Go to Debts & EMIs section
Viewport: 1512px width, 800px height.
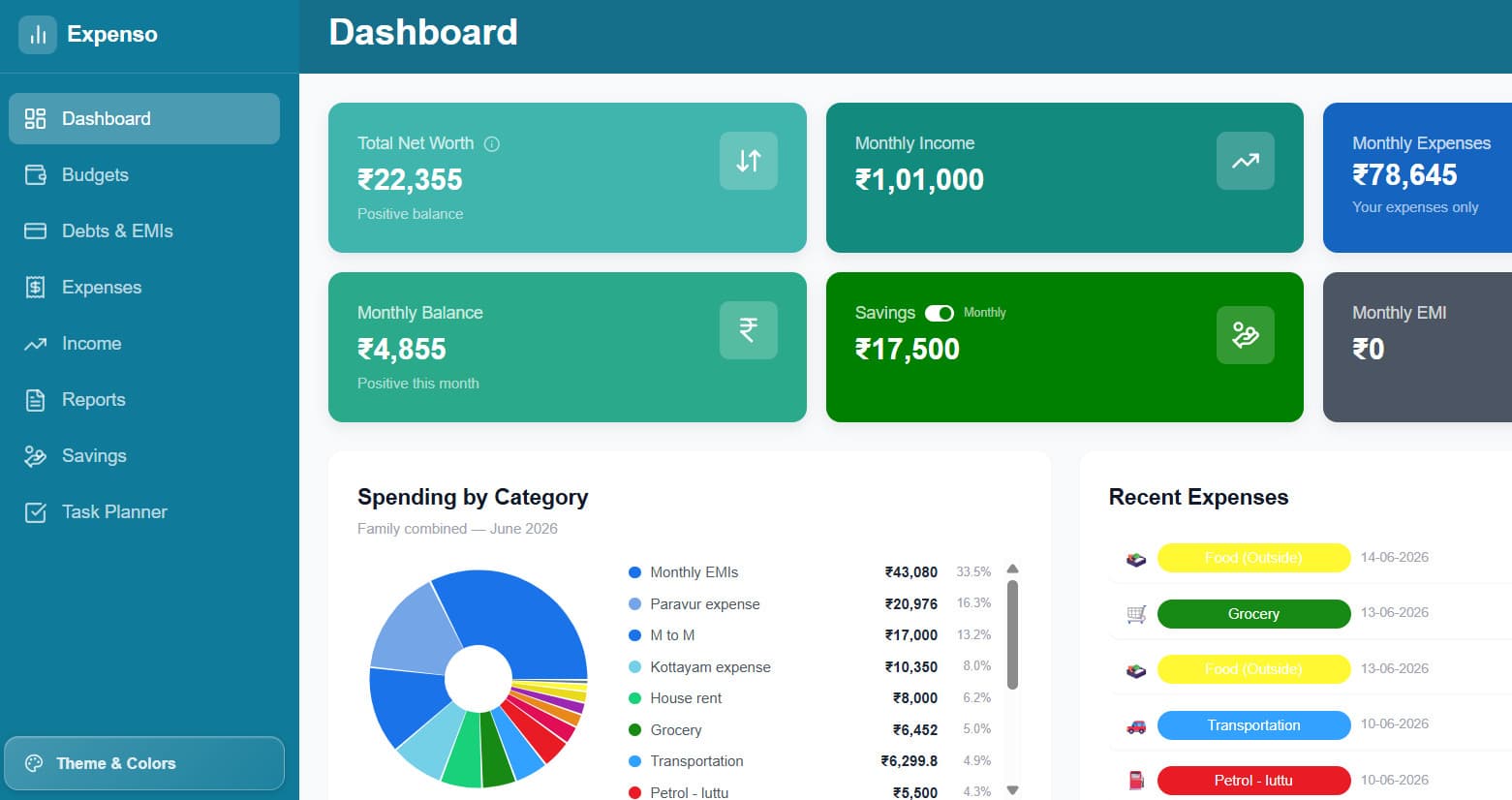(x=144, y=231)
